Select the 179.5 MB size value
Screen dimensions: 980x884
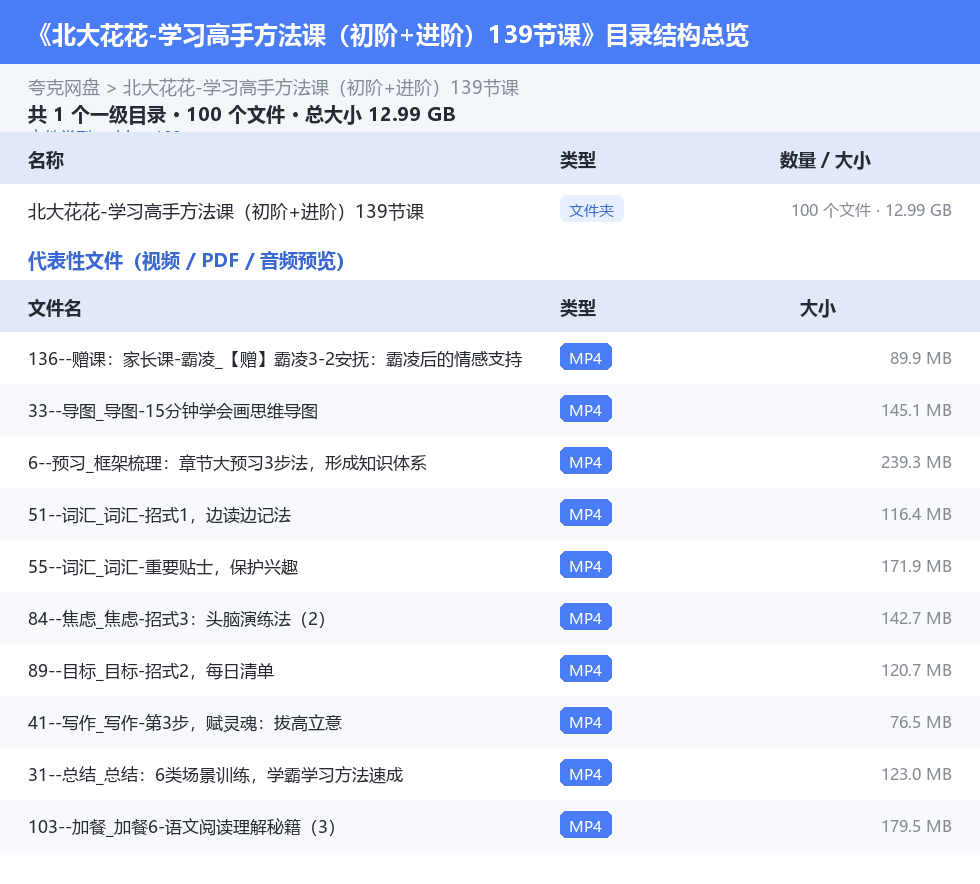[x=916, y=825]
